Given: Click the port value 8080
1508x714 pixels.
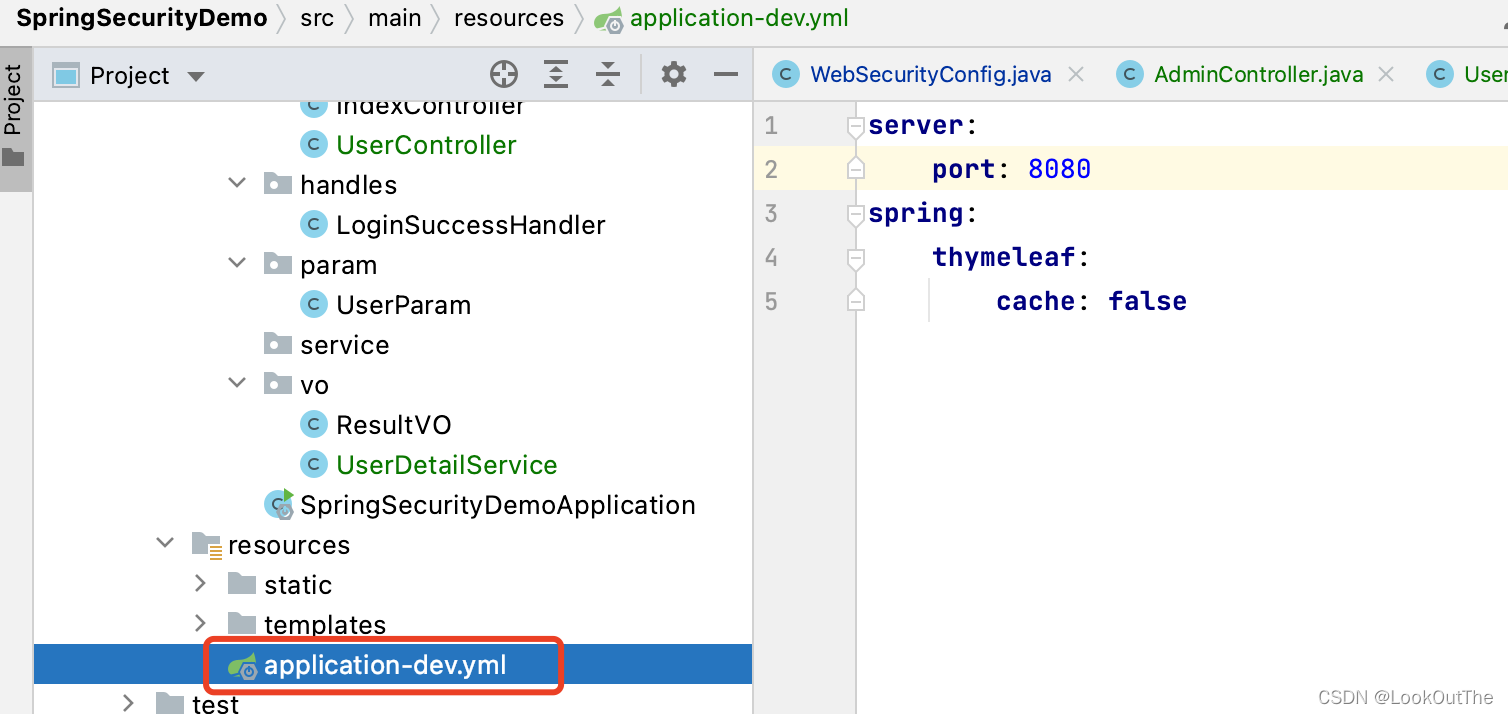Looking at the screenshot, I should pos(1059,169).
